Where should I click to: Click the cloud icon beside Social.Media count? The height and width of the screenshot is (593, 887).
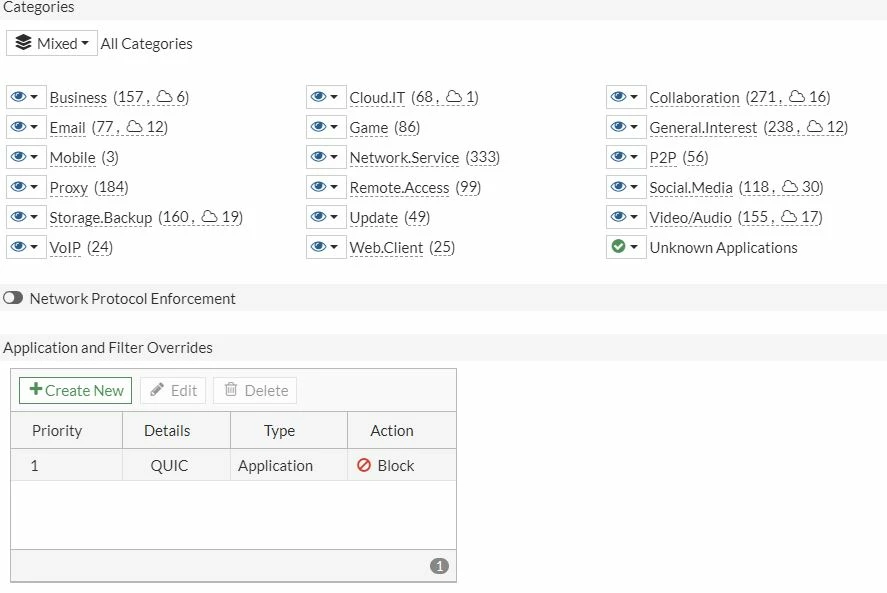click(x=790, y=186)
